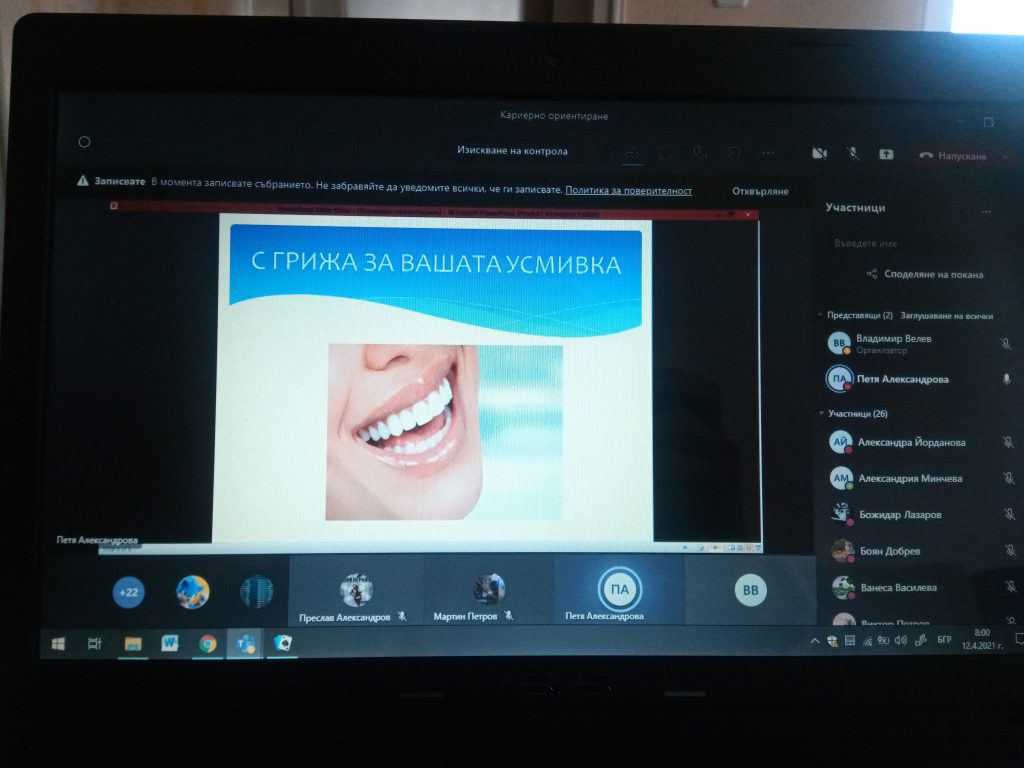Open more actions ellipsis in meeting toolbar
Image resolution: width=1024 pixels, height=768 pixels.
click(768, 153)
